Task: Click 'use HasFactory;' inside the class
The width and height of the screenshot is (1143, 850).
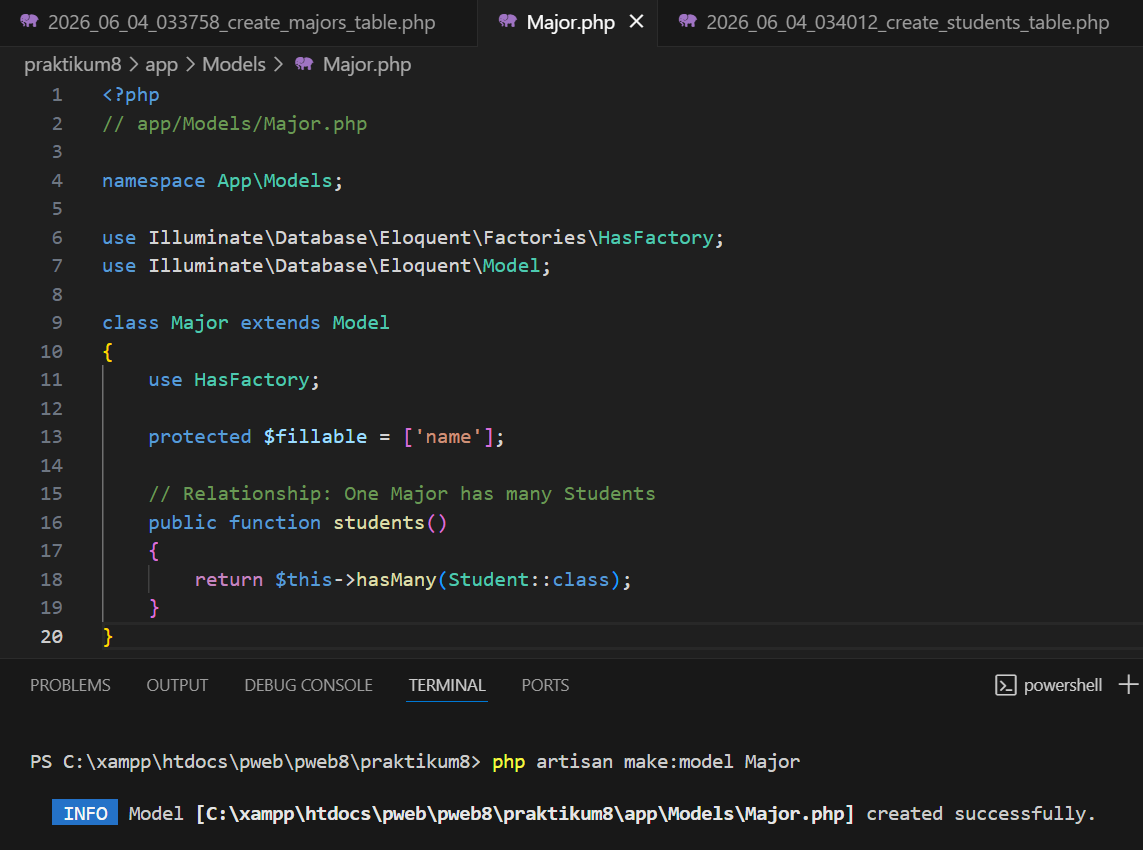Action: (234, 380)
